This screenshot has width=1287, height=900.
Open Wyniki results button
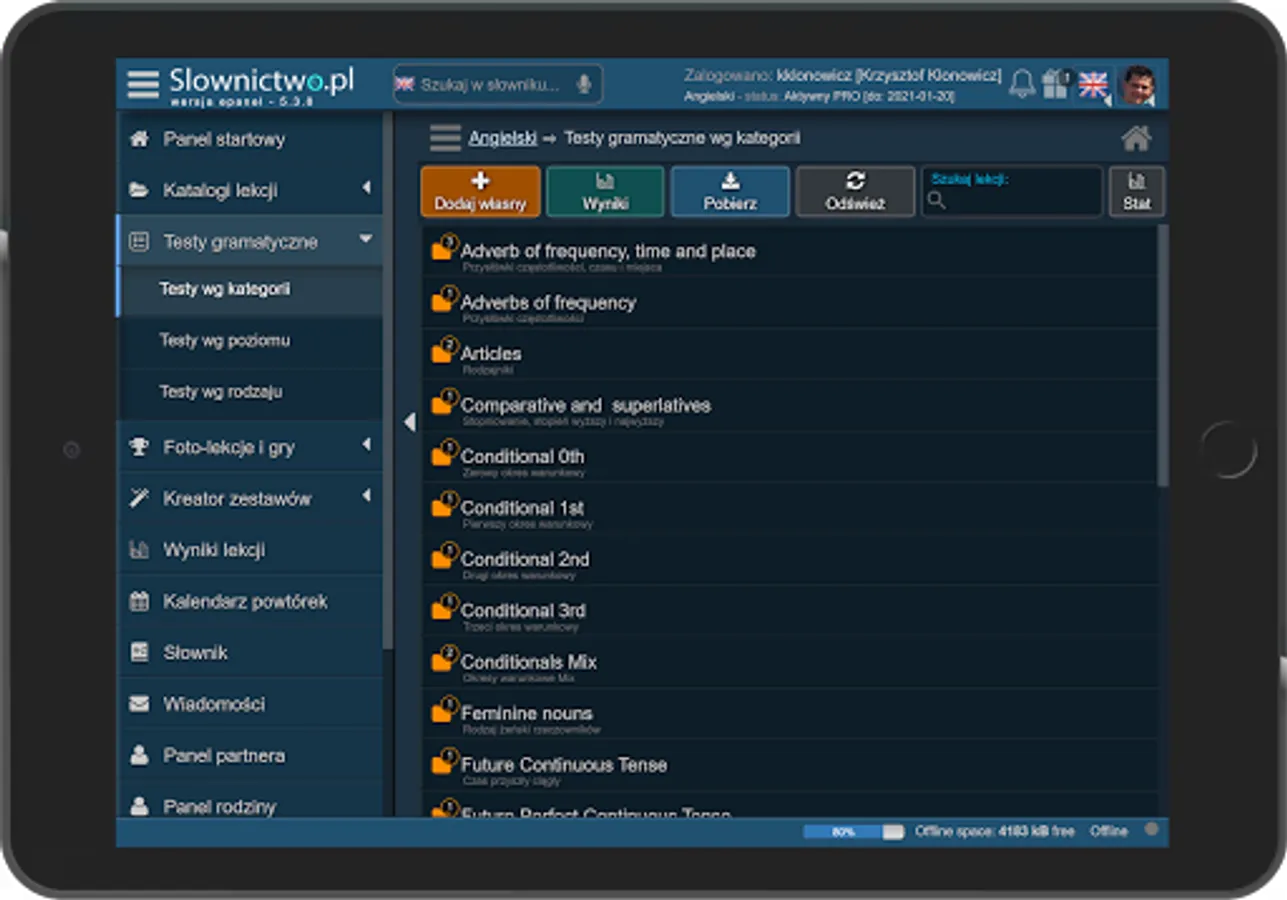coord(605,191)
